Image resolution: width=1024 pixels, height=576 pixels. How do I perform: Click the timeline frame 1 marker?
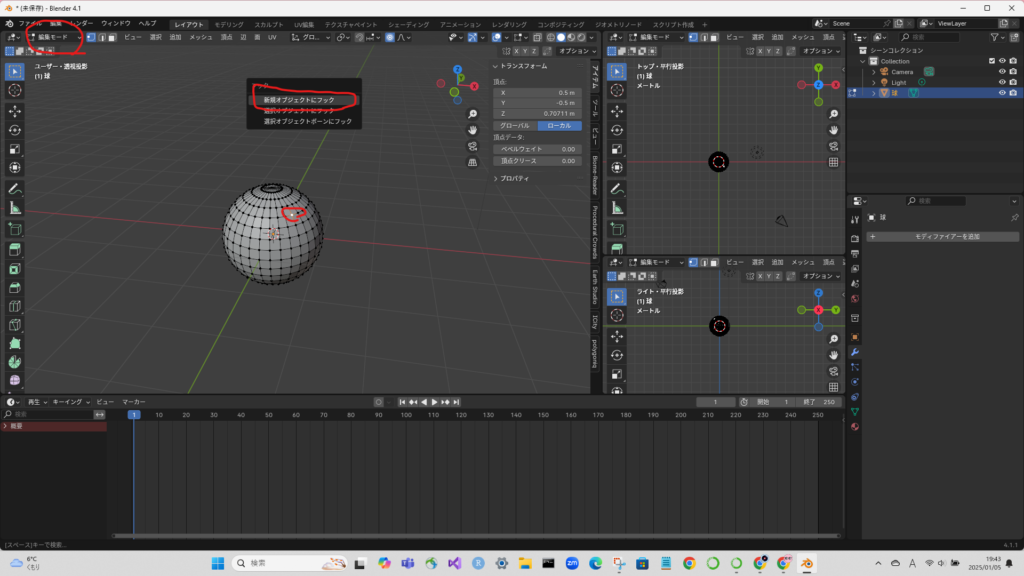(x=133, y=414)
